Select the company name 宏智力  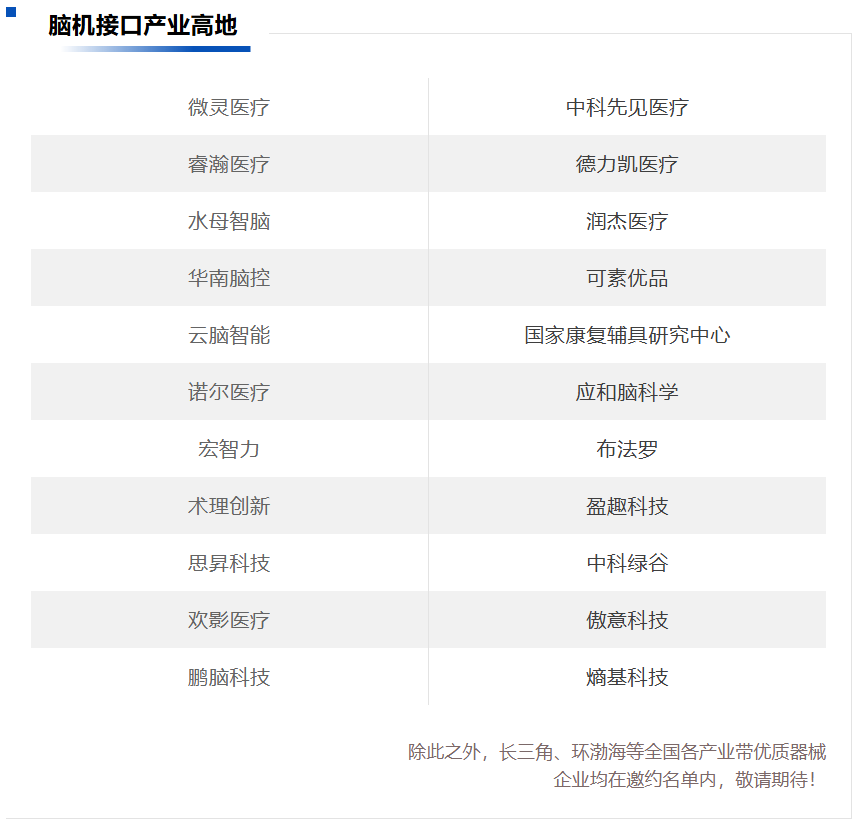tap(229, 449)
